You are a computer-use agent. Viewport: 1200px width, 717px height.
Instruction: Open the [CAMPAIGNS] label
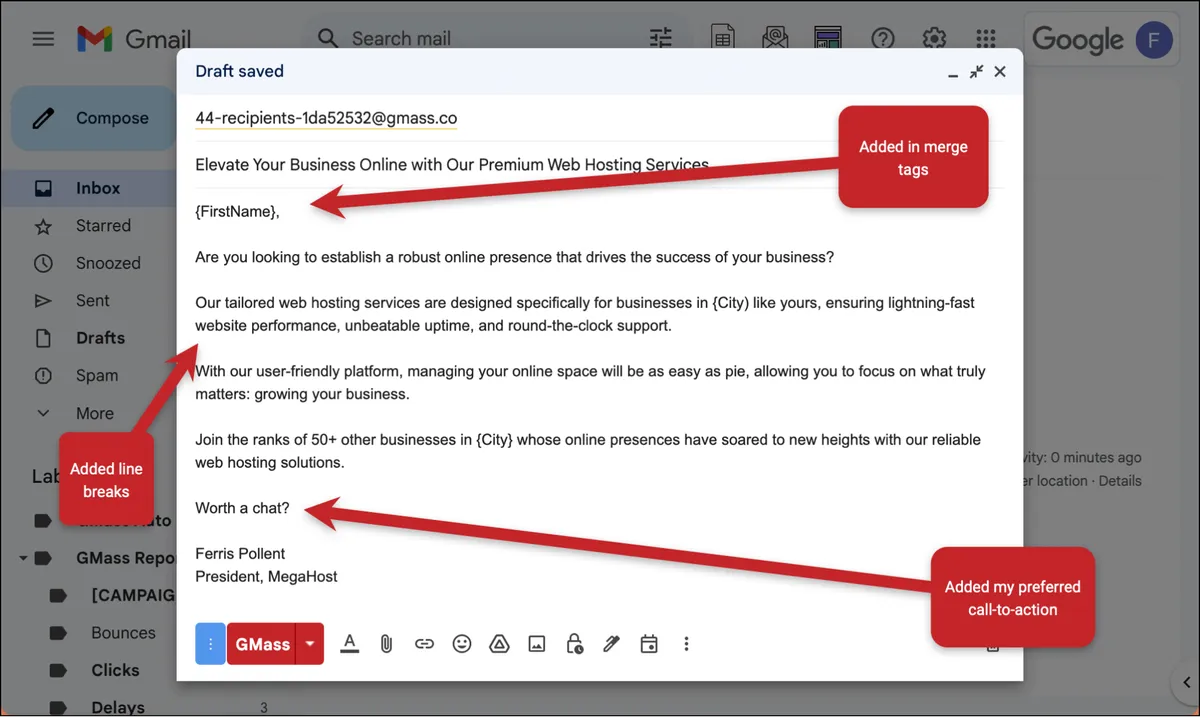tap(132, 595)
